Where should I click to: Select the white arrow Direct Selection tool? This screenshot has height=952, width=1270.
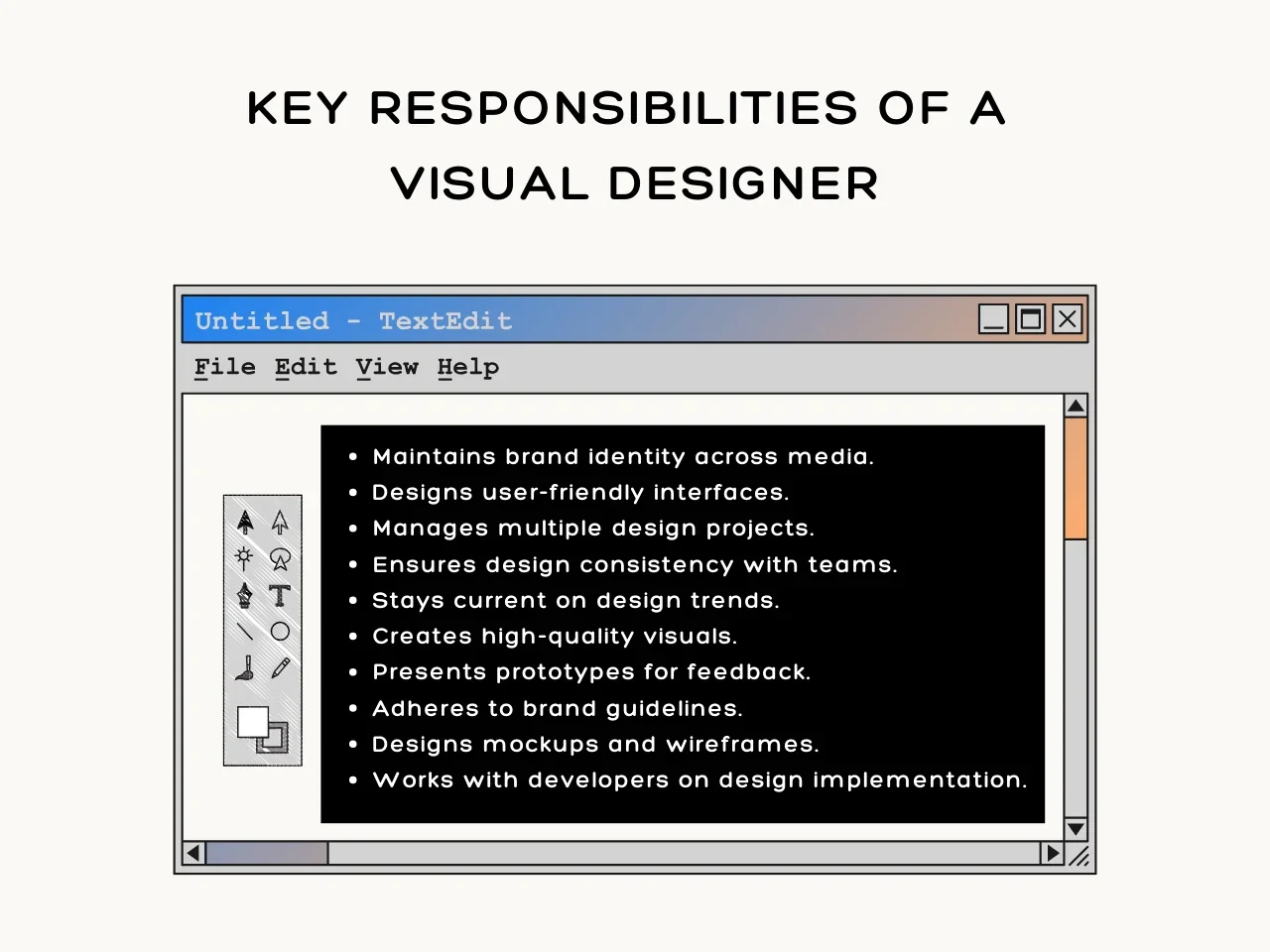point(281,522)
